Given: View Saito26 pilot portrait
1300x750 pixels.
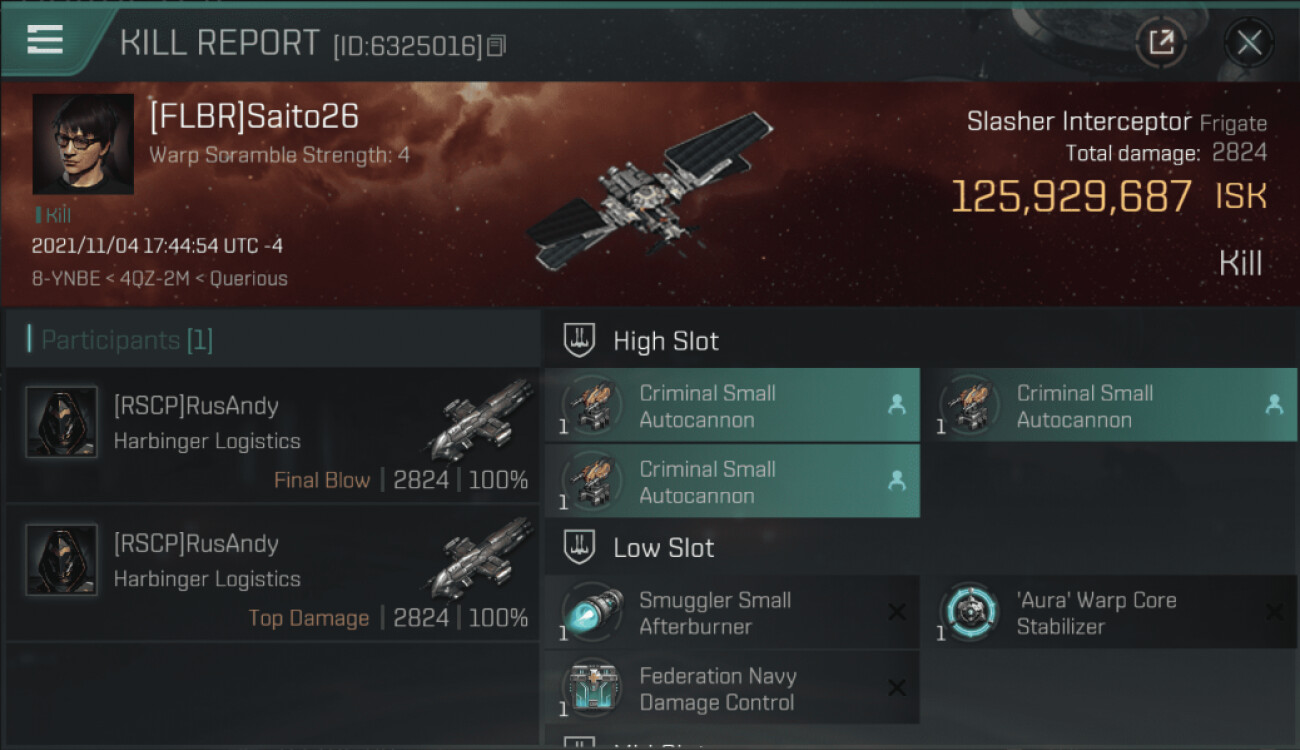Looking at the screenshot, I should 83,144.
